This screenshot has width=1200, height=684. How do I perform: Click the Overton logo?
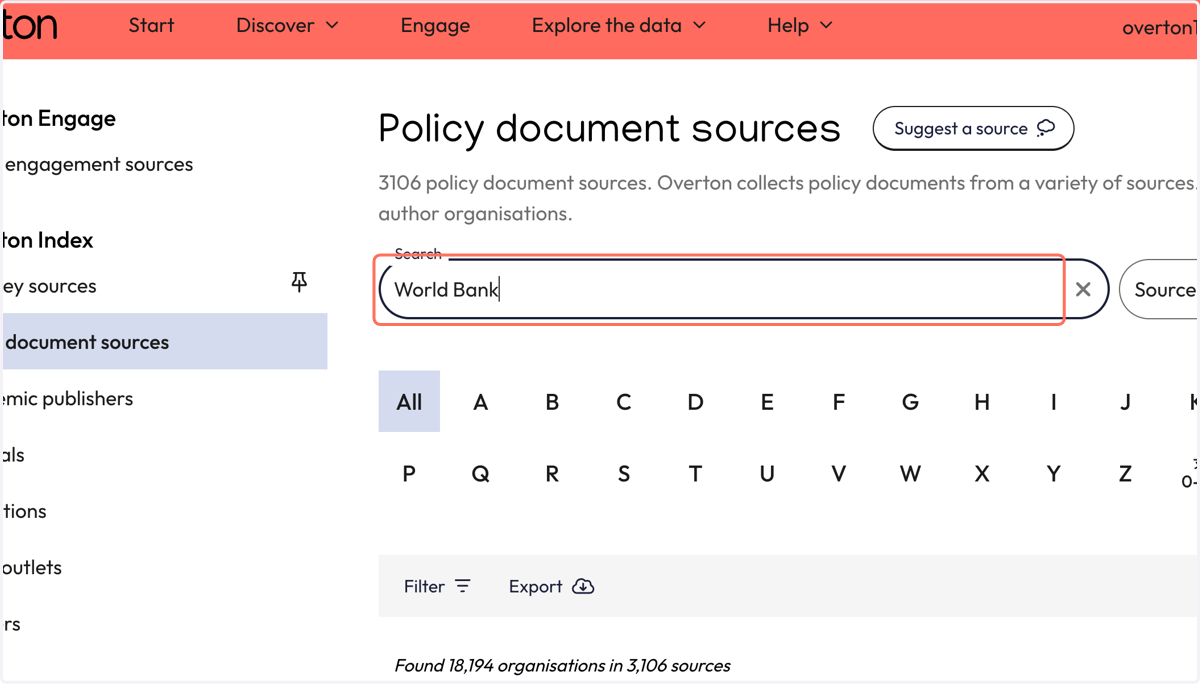tap(29, 26)
